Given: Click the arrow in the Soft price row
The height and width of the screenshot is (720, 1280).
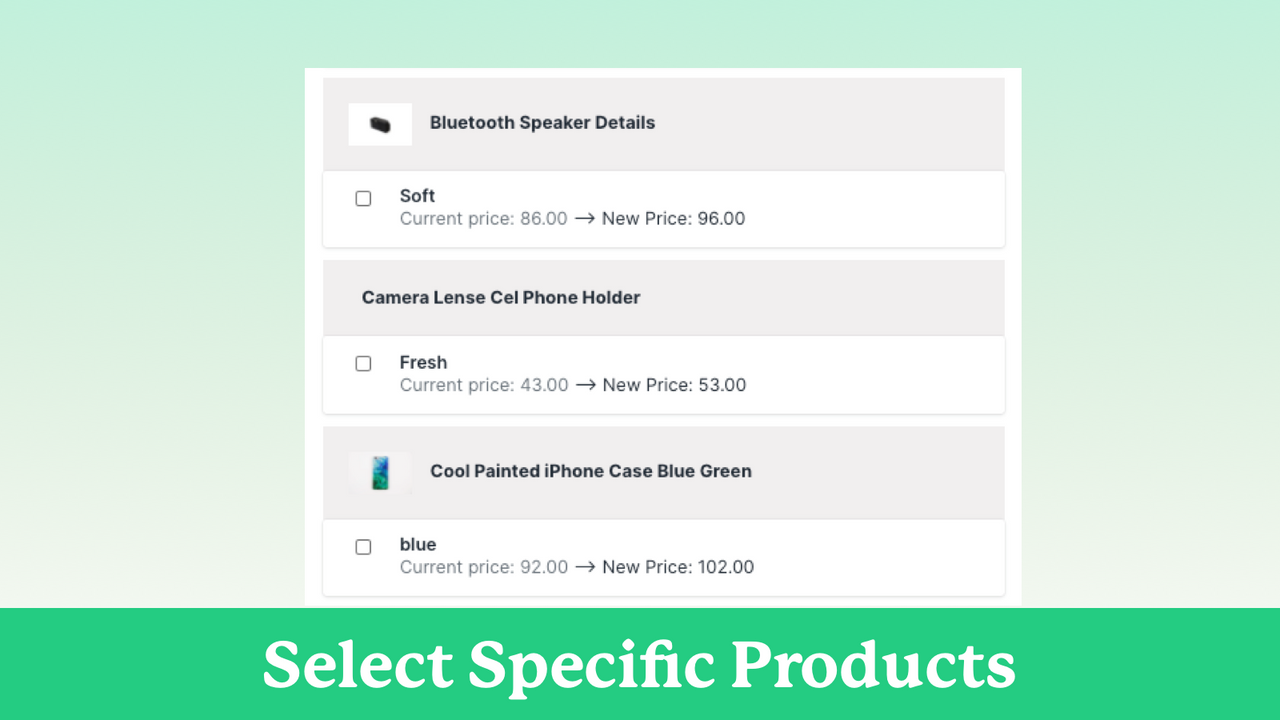Looking at the screenshot, I should [585, 218].
